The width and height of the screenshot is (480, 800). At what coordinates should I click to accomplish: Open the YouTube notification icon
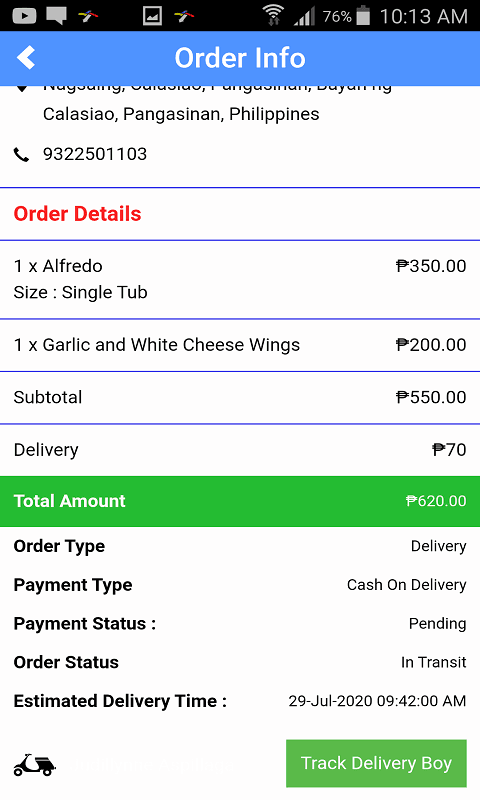(x=24, y=16)
